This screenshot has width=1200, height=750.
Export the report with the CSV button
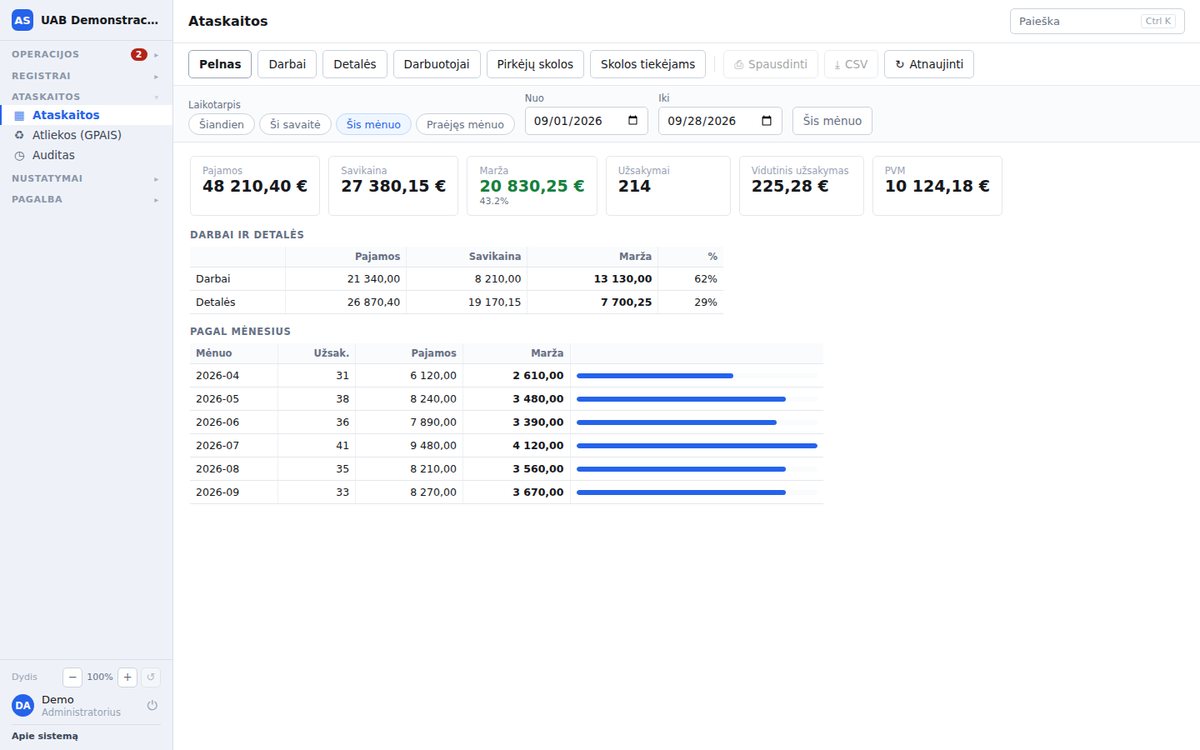coord(851,64)
